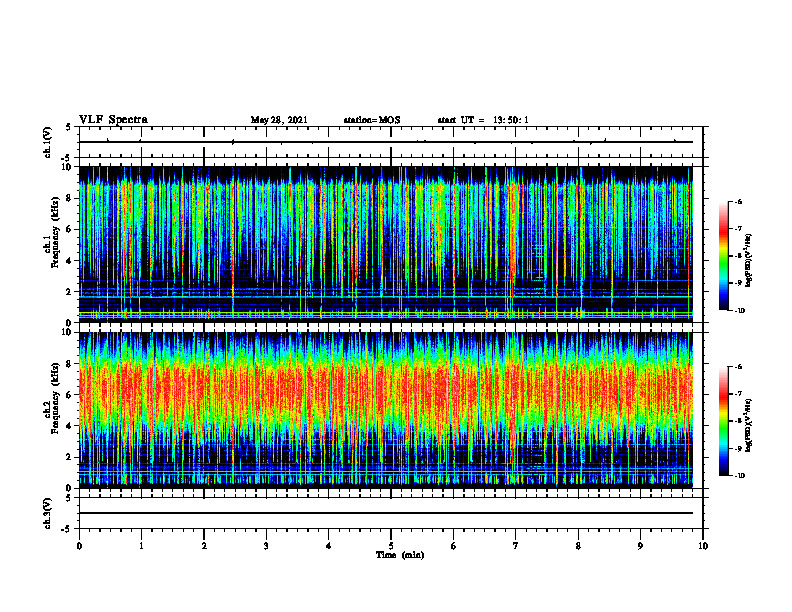Select the date text "May 28, 2021"

click(x=279, y=120)
